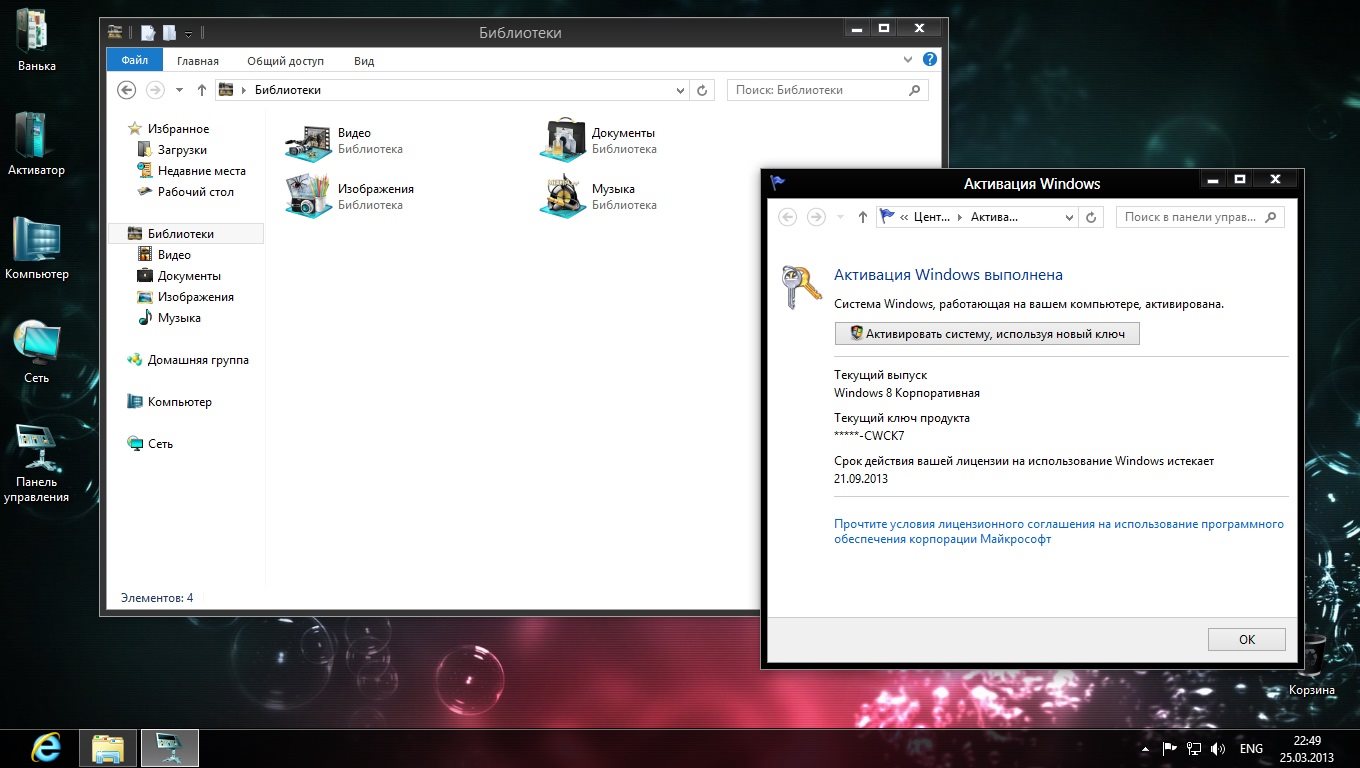The image size is (1360, 768).
Task: Click the Библиотеки address bar path
Action: click(x=288, y=90)
